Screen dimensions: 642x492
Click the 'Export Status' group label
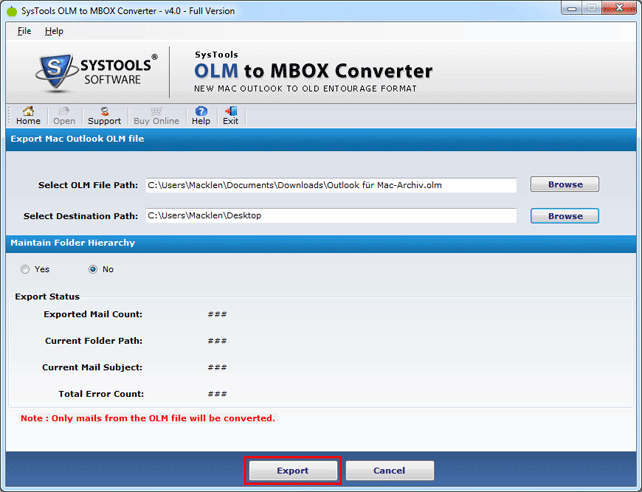coord(47,297)
